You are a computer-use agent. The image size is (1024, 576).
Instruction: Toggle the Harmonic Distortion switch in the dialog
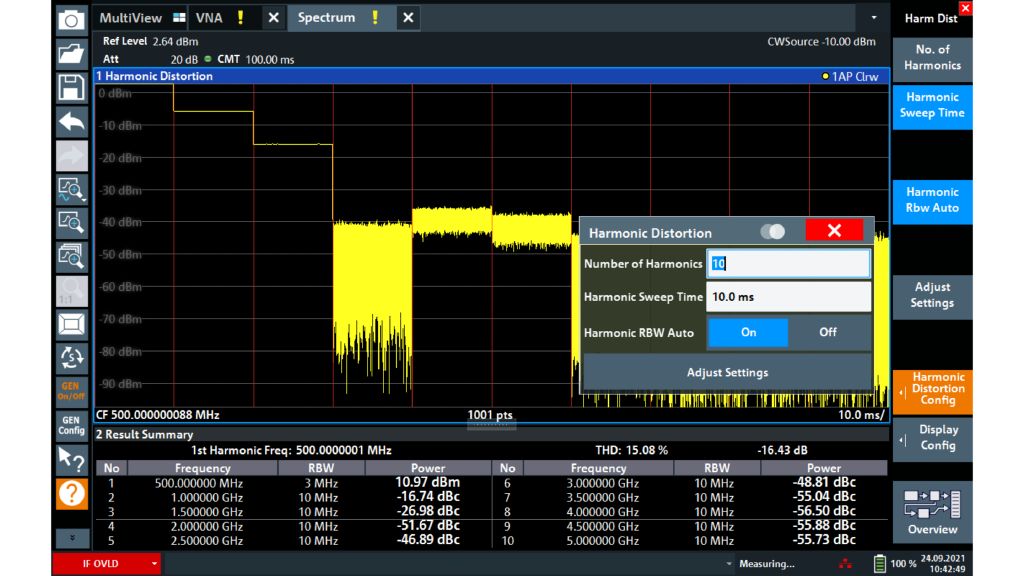[x=771, y=231]
